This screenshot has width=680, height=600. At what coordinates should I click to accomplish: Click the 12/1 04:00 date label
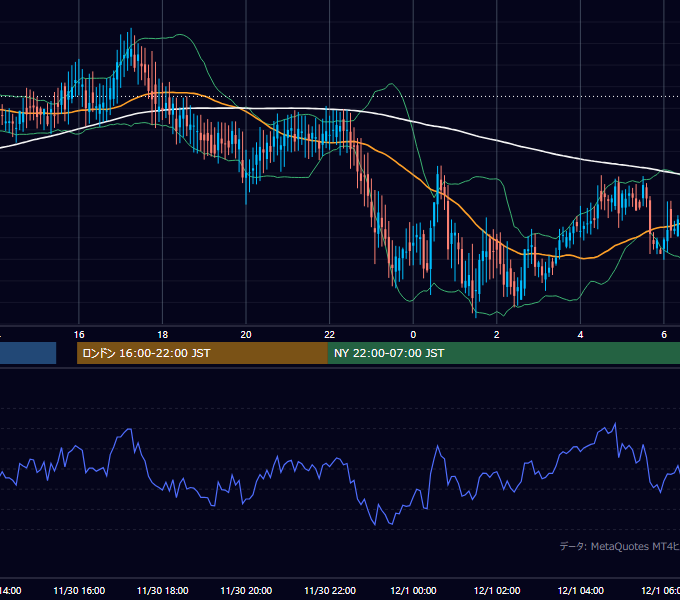(581, 591)
